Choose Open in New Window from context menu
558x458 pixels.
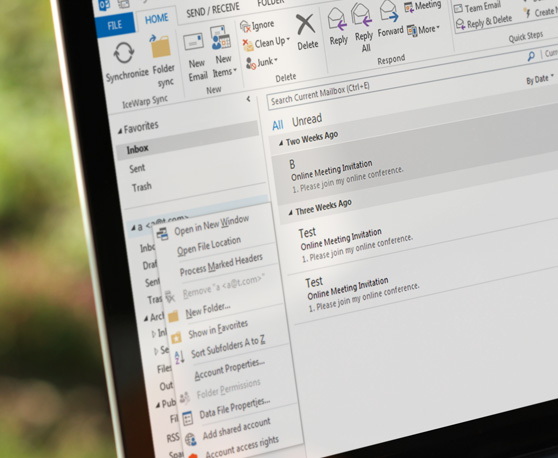(x=211, y=225)
